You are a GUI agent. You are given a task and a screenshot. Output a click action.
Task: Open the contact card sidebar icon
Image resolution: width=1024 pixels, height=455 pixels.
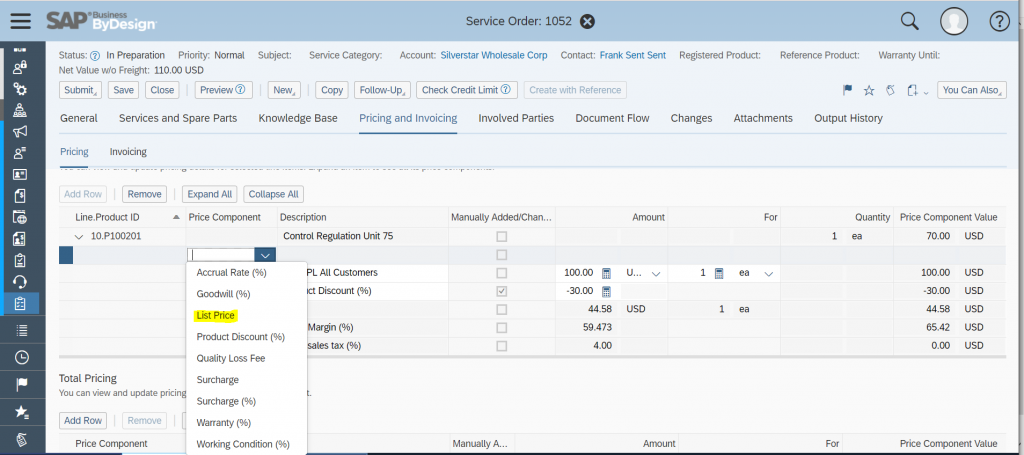click(x=20, y=174)
